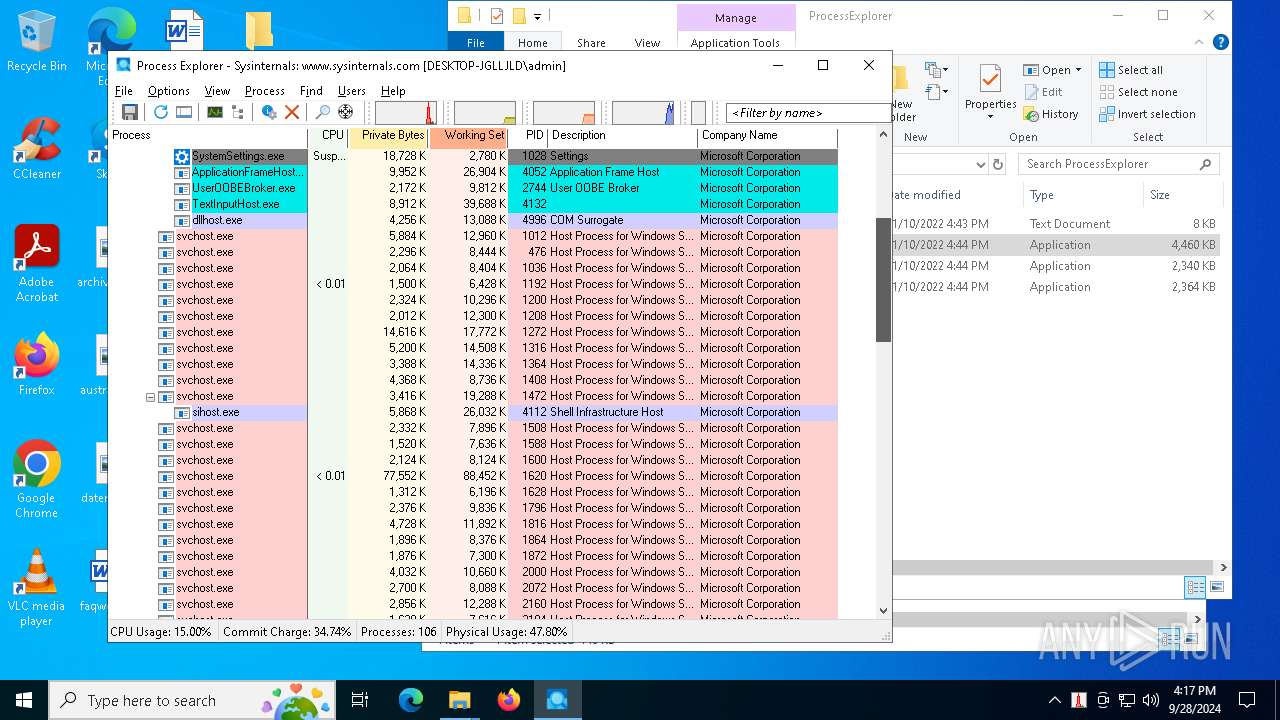This screenshot has height=720, width=1280.
Task: Open the Application Tools tab in File Explorer
Action: pos(735,43)
